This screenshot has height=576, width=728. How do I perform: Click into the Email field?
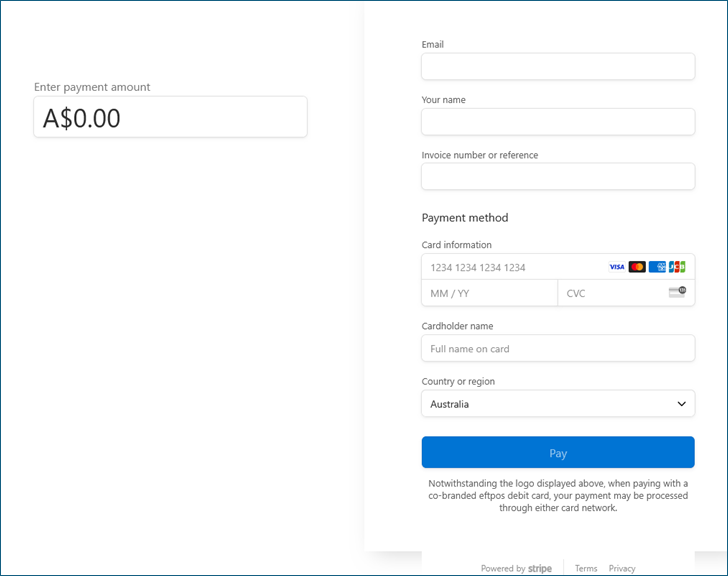point(557,67)
